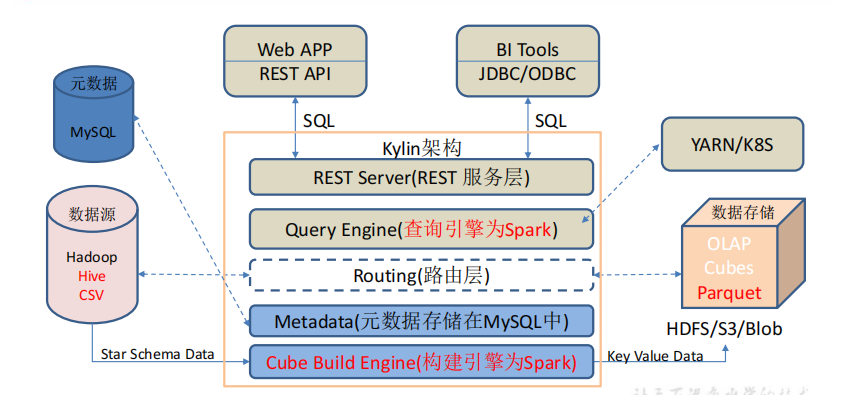
Task: Click the REST Server service layer bar
Action: click(421, 177)
